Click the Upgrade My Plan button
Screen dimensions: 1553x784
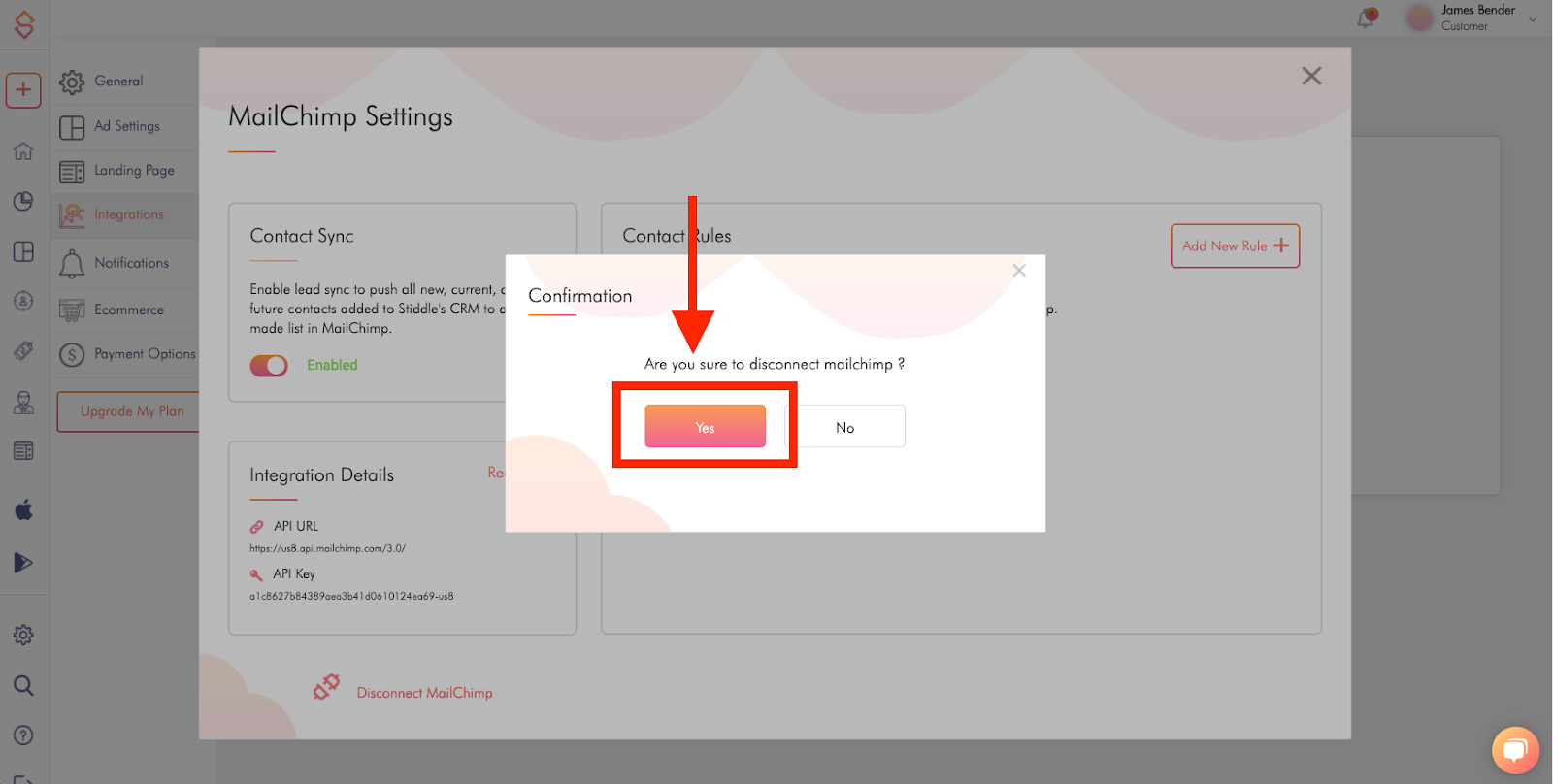pos(128,411)
